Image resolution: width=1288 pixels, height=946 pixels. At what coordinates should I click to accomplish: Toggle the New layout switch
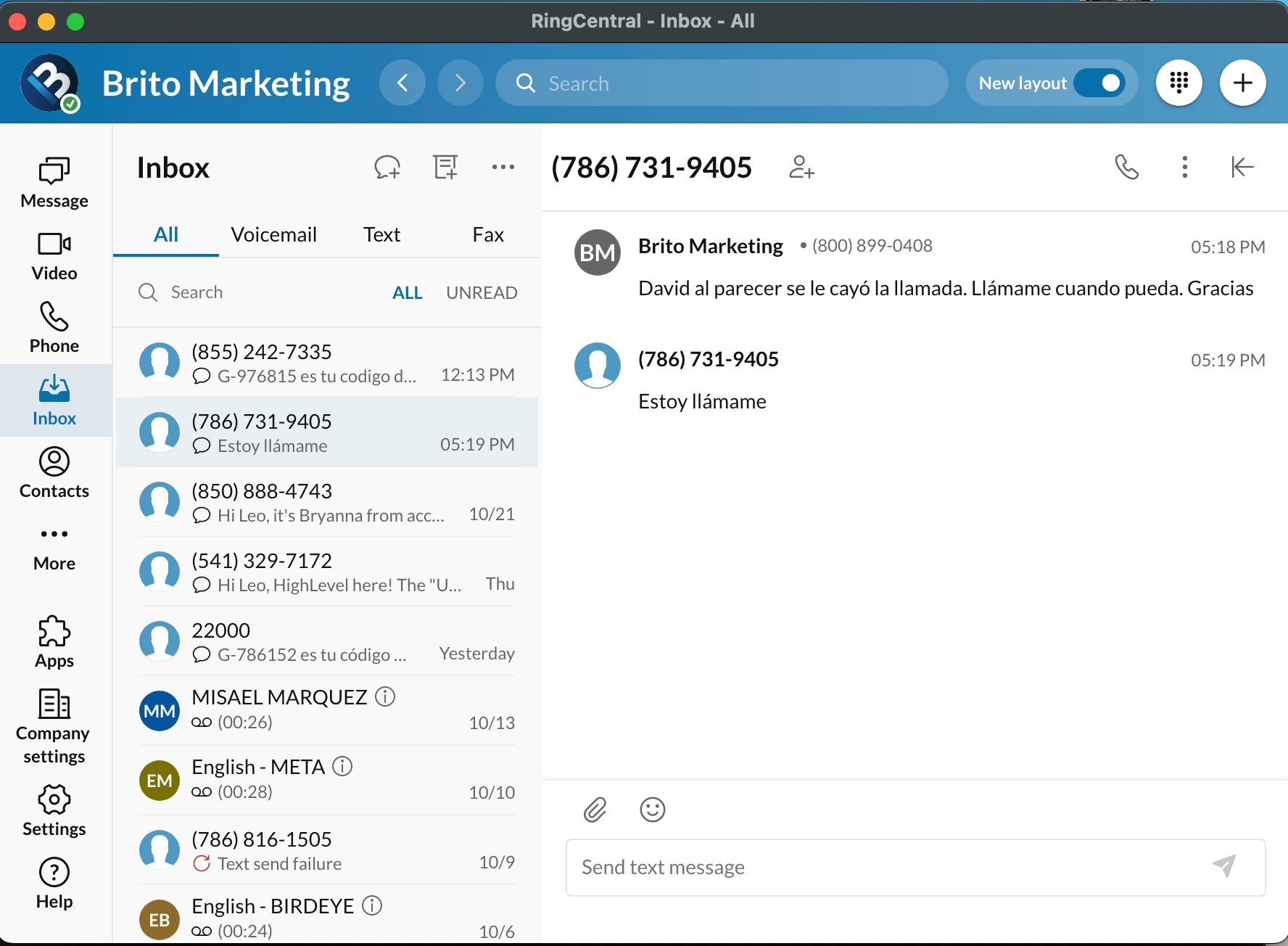tap(1099, 83)
